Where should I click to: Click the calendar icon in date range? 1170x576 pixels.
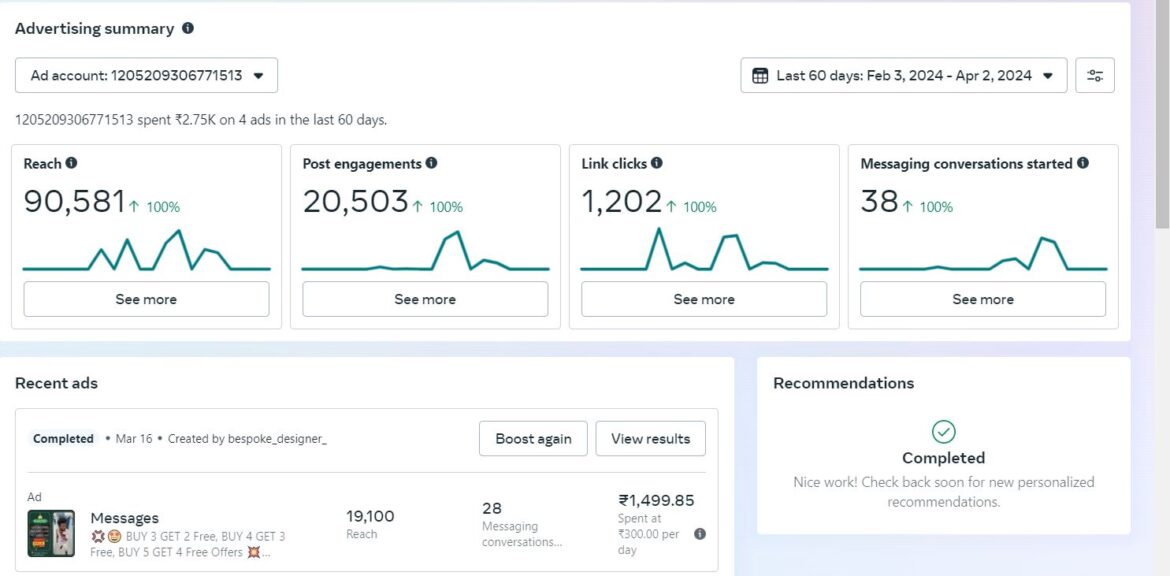point(760,75)
